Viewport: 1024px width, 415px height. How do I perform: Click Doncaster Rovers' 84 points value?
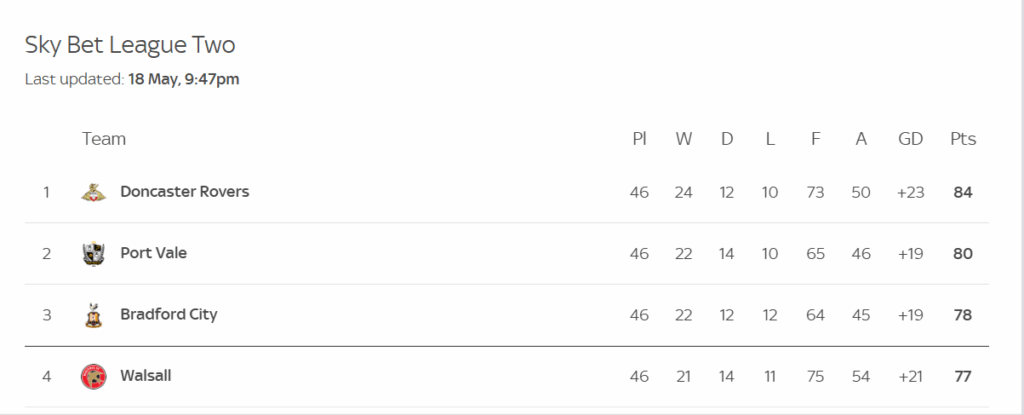(963, 192)
